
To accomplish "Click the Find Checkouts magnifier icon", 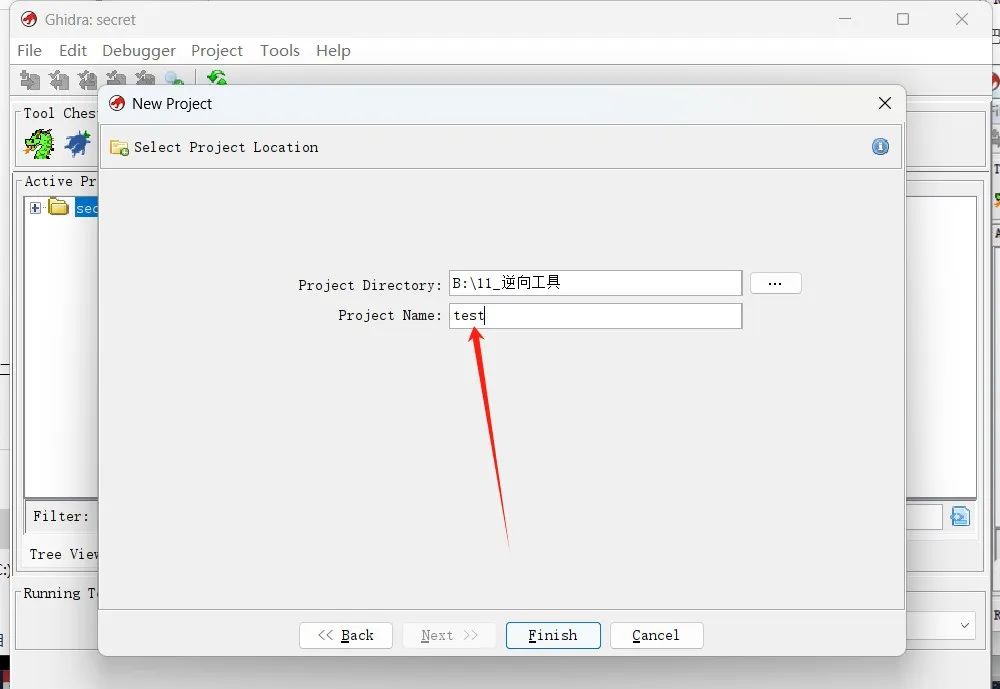I will 173,80.
